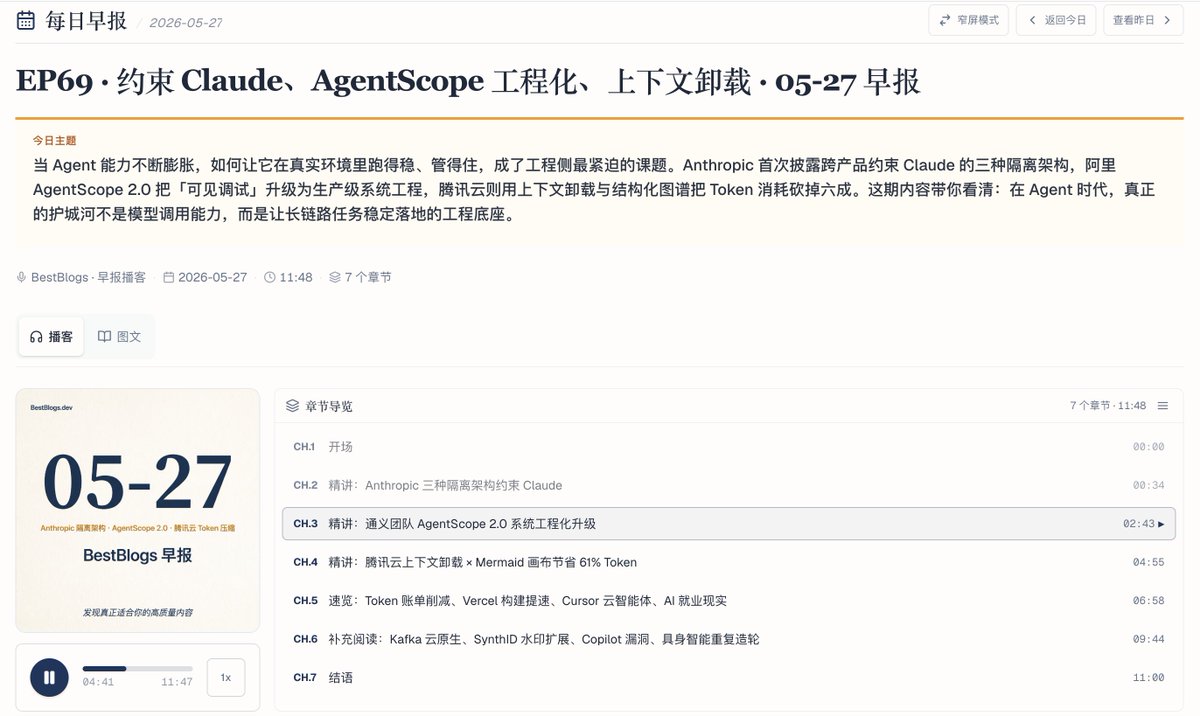The image size is (1200, 716).
Task: Select CH.3 AgentScope 2.0 chapter row
Action: pyautogui.click(x=728, y=524)
